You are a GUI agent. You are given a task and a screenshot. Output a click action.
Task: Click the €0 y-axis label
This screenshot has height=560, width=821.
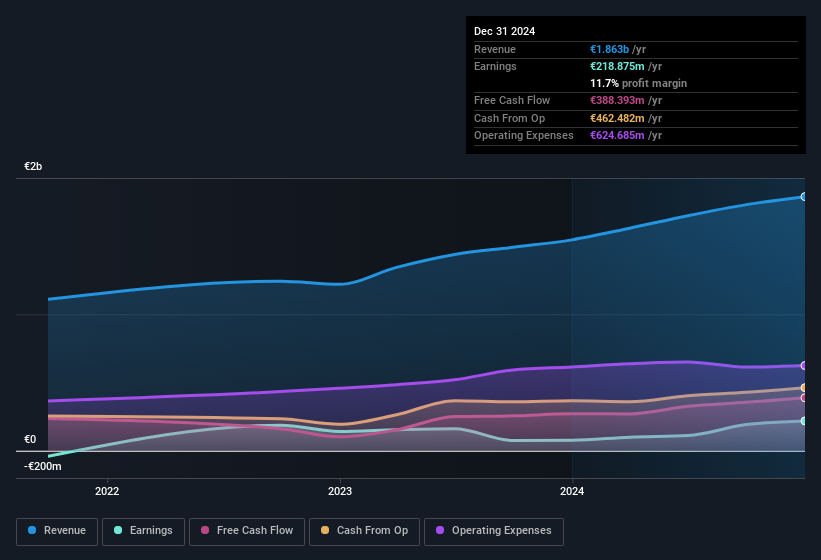coord(30,439)
